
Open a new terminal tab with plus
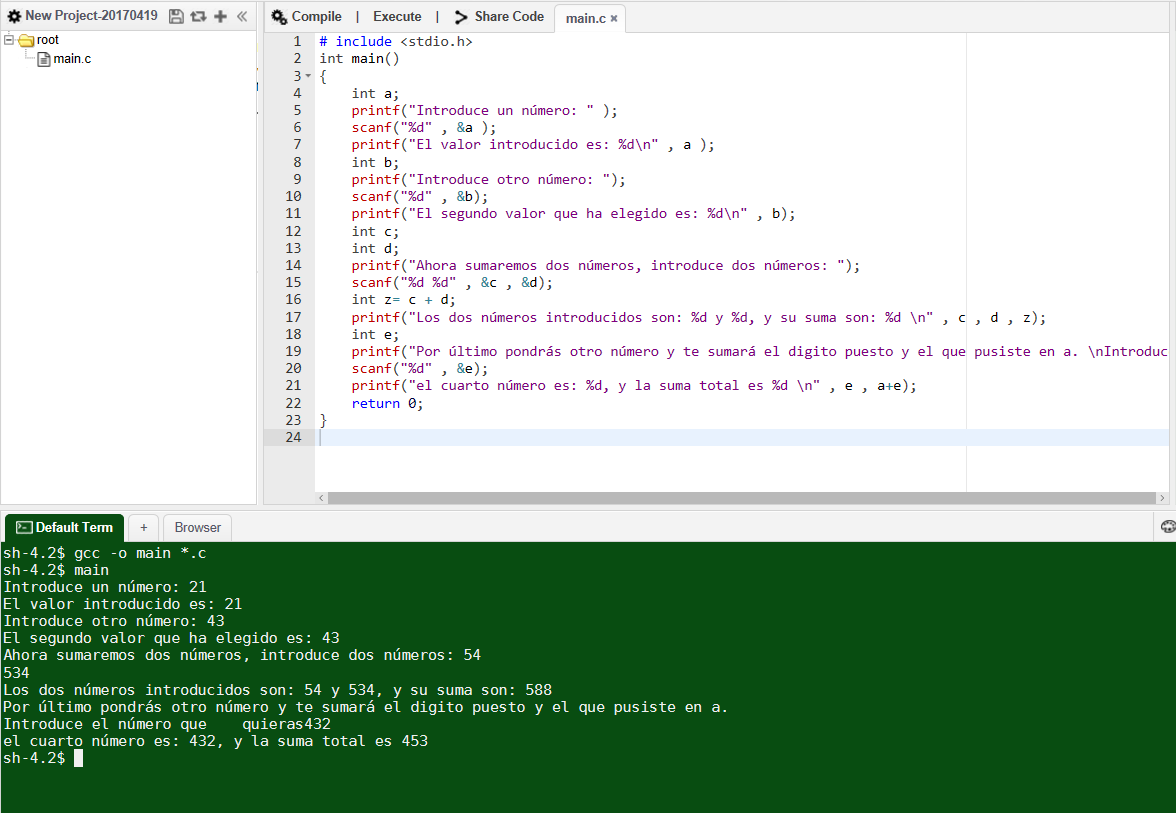click(x=143, y=527)
